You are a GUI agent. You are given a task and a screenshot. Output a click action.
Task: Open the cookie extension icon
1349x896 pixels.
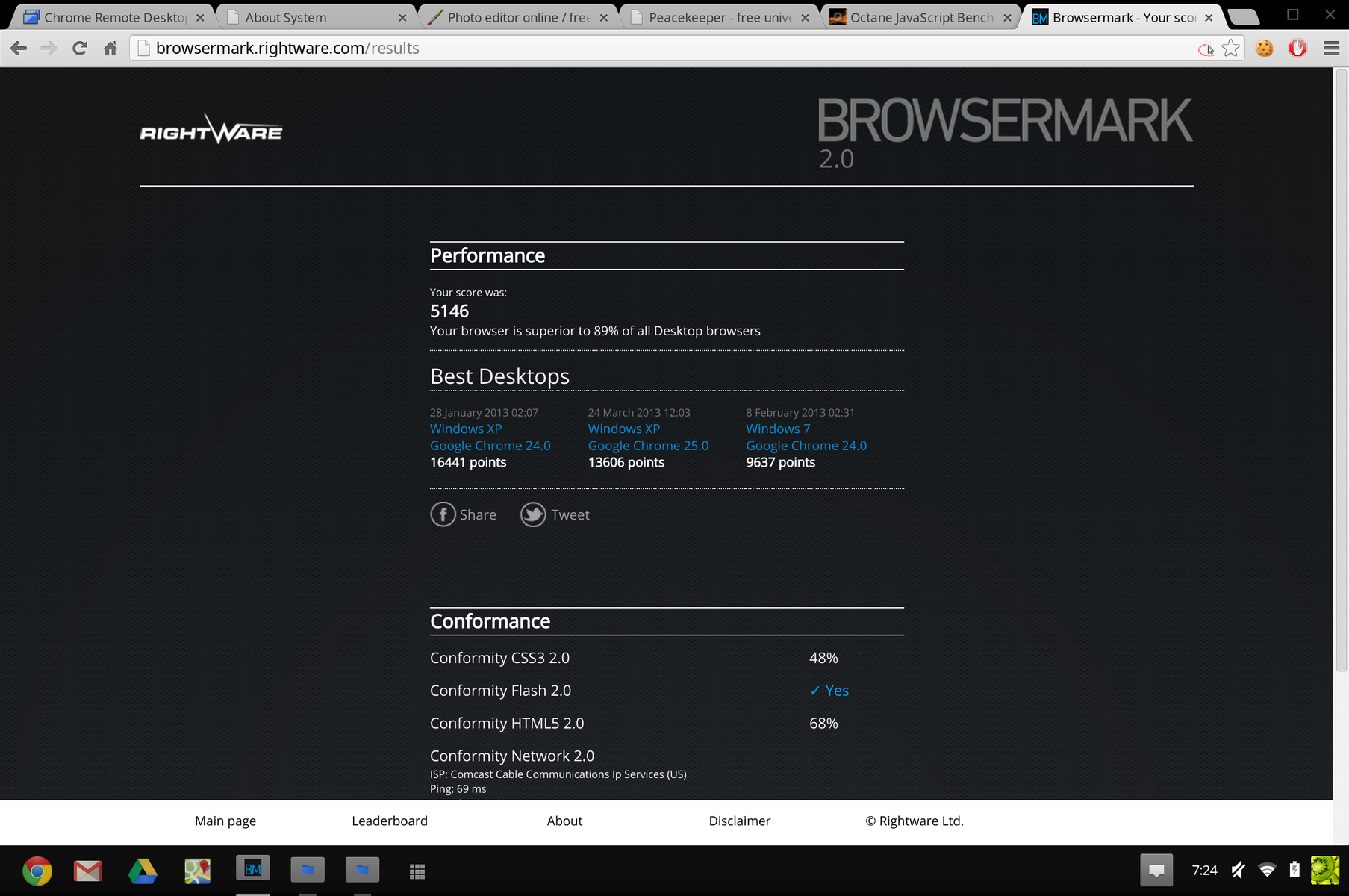pos(1264,49)
